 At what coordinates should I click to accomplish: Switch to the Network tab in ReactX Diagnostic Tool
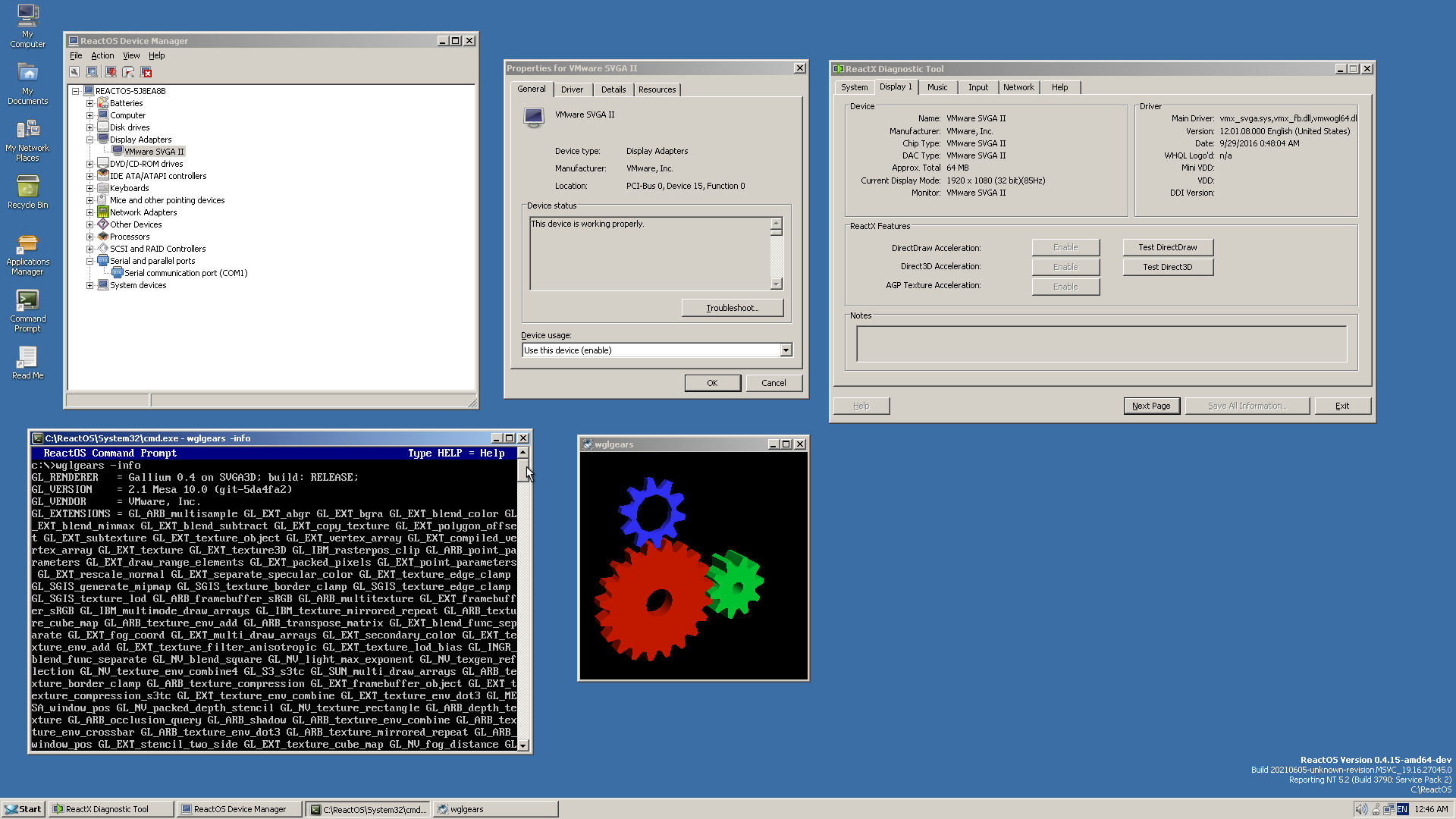(1018, 87)
